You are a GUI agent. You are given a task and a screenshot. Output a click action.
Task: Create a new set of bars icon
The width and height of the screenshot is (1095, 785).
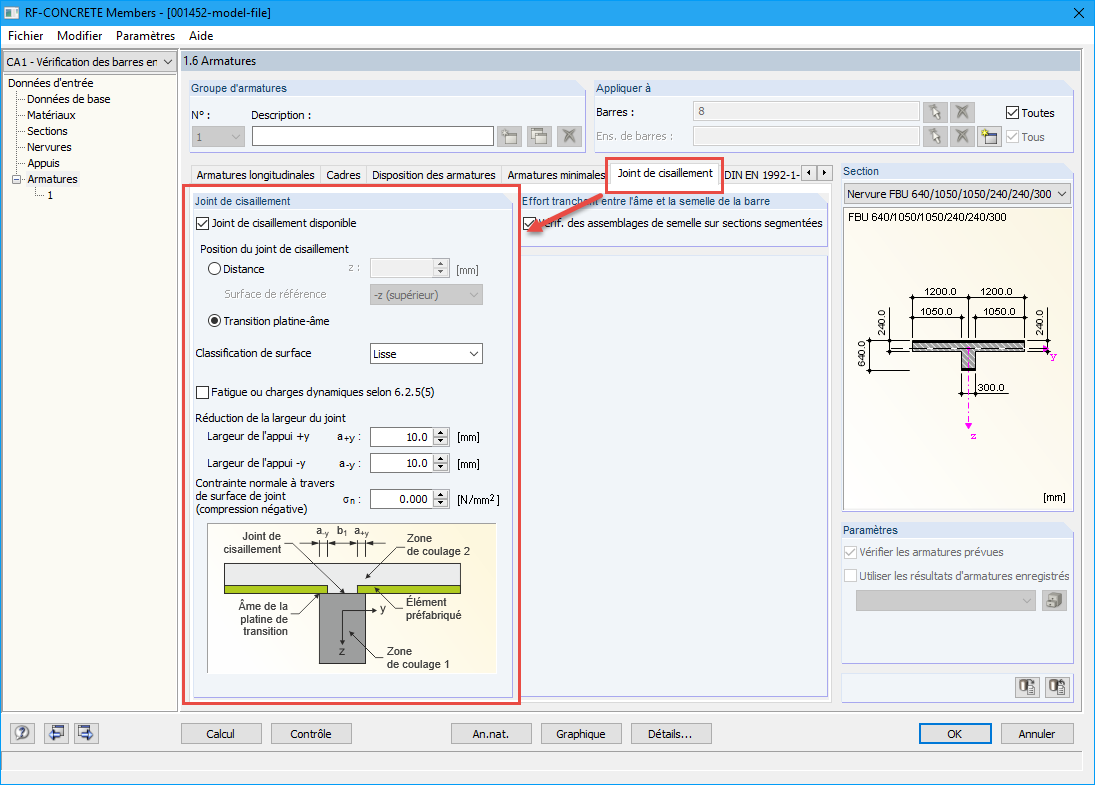click(988, 135)
